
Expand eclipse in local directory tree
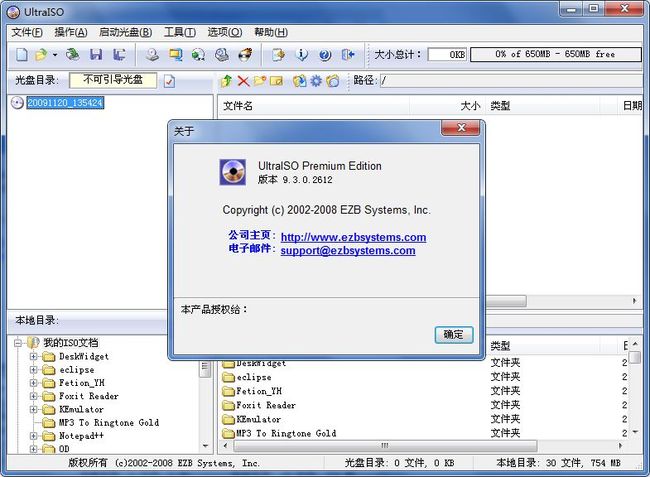[x=34, y=370]
